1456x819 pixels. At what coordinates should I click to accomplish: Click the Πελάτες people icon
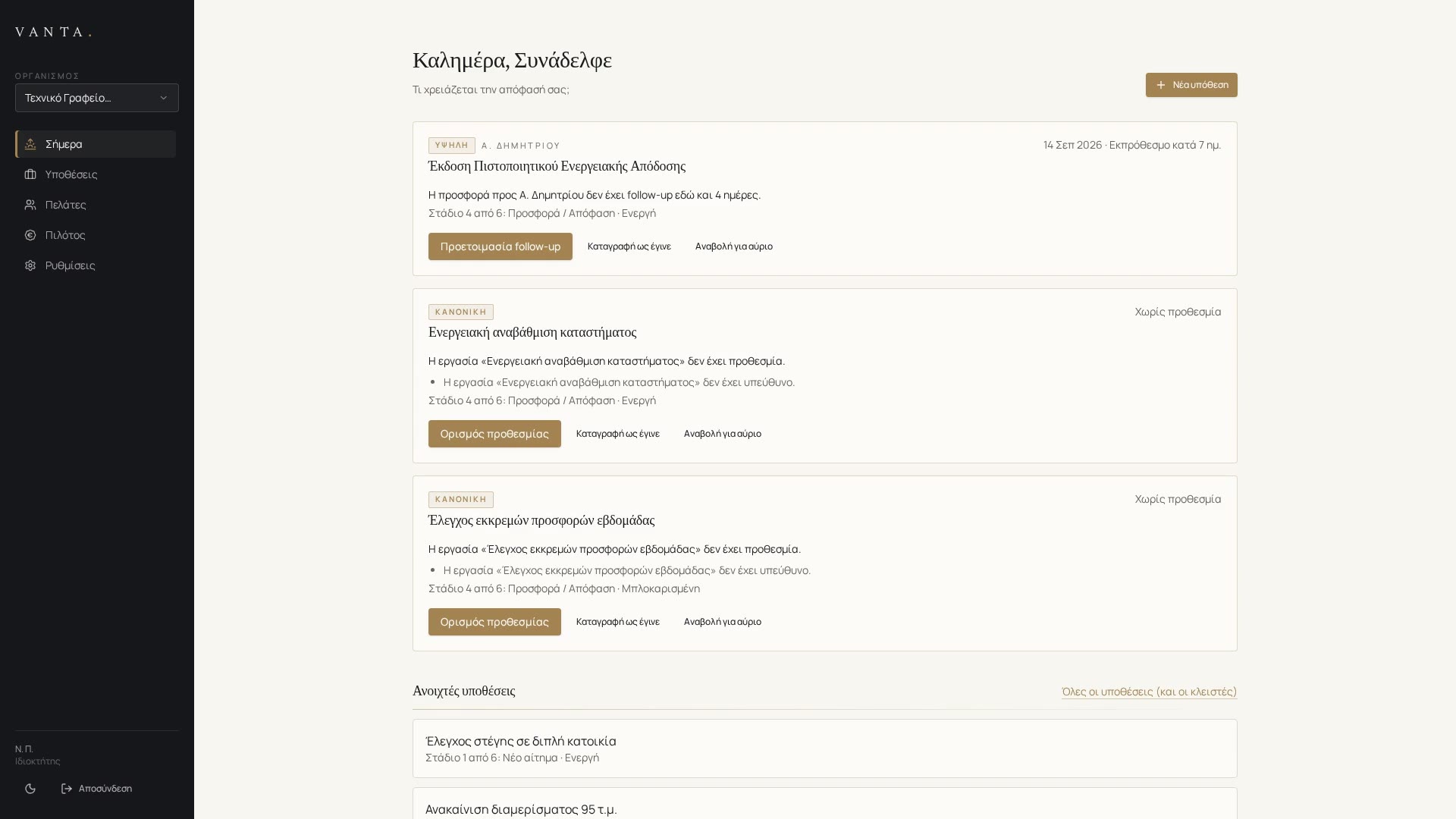pos(30,205)
